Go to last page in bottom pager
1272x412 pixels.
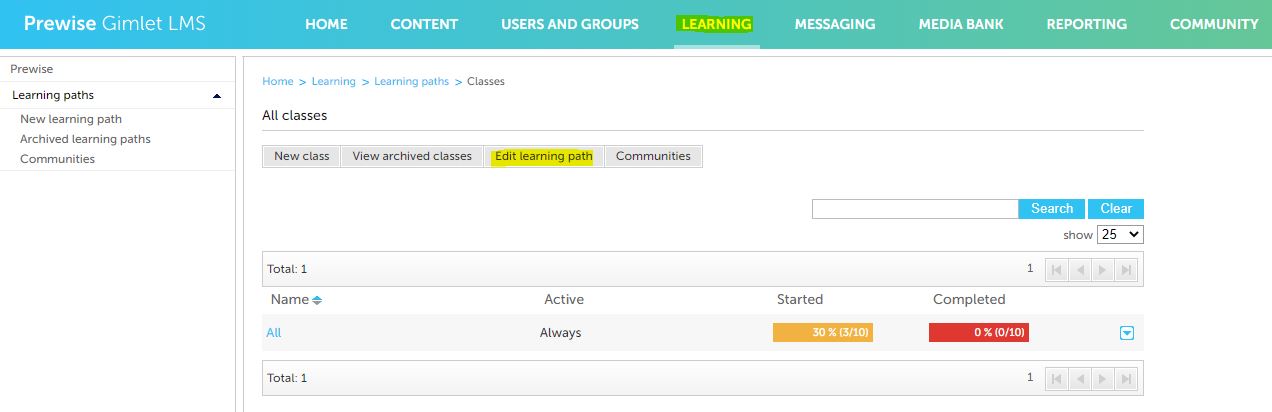(1127, 379)
